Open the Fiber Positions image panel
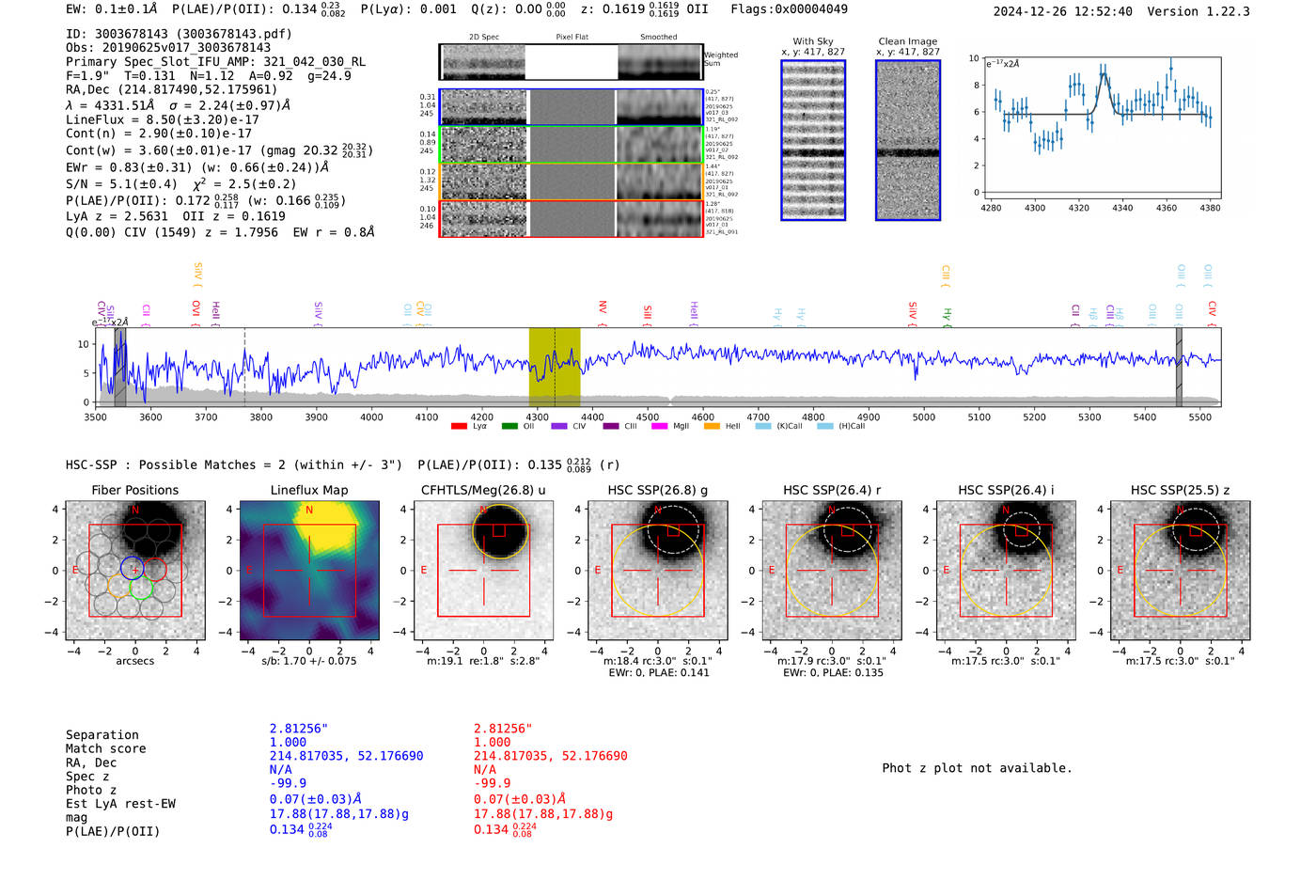The image size is (1316, 896). pyautogui.click(x=135, y=571)
